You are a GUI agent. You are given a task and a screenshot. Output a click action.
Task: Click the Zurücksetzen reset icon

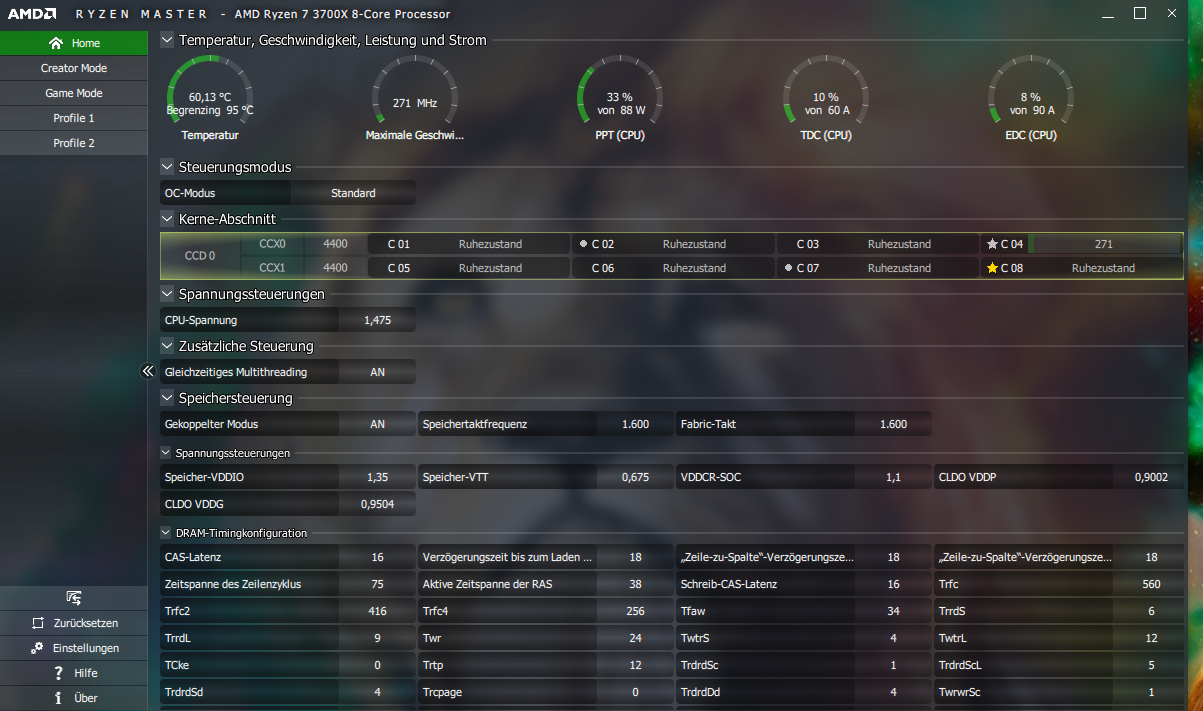(37, 623)
